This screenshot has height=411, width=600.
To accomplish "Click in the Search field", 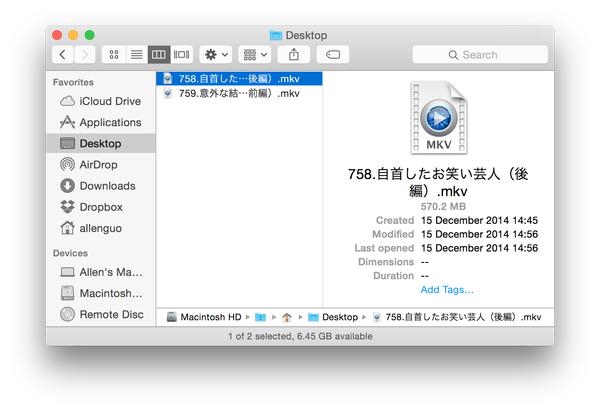I will click(x=480, y=55).
